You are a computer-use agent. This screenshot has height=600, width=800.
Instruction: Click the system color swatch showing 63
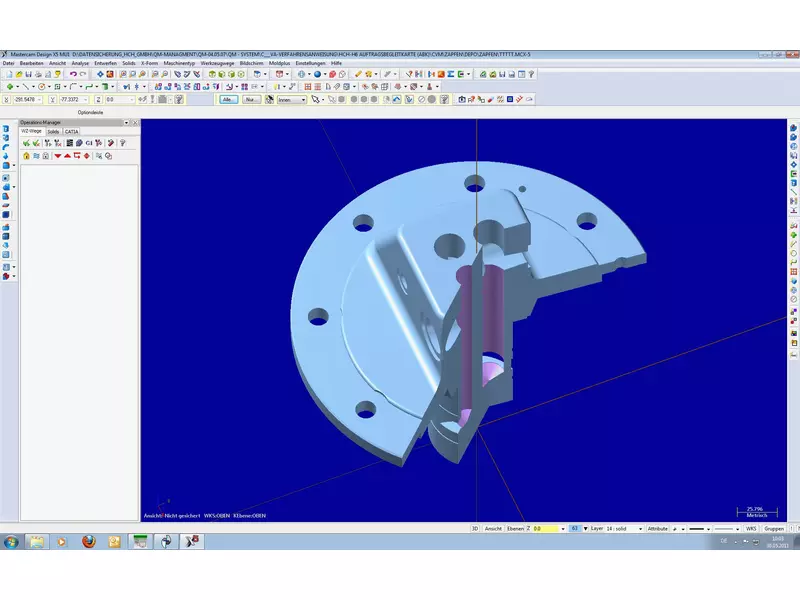(x=575, y=528)
